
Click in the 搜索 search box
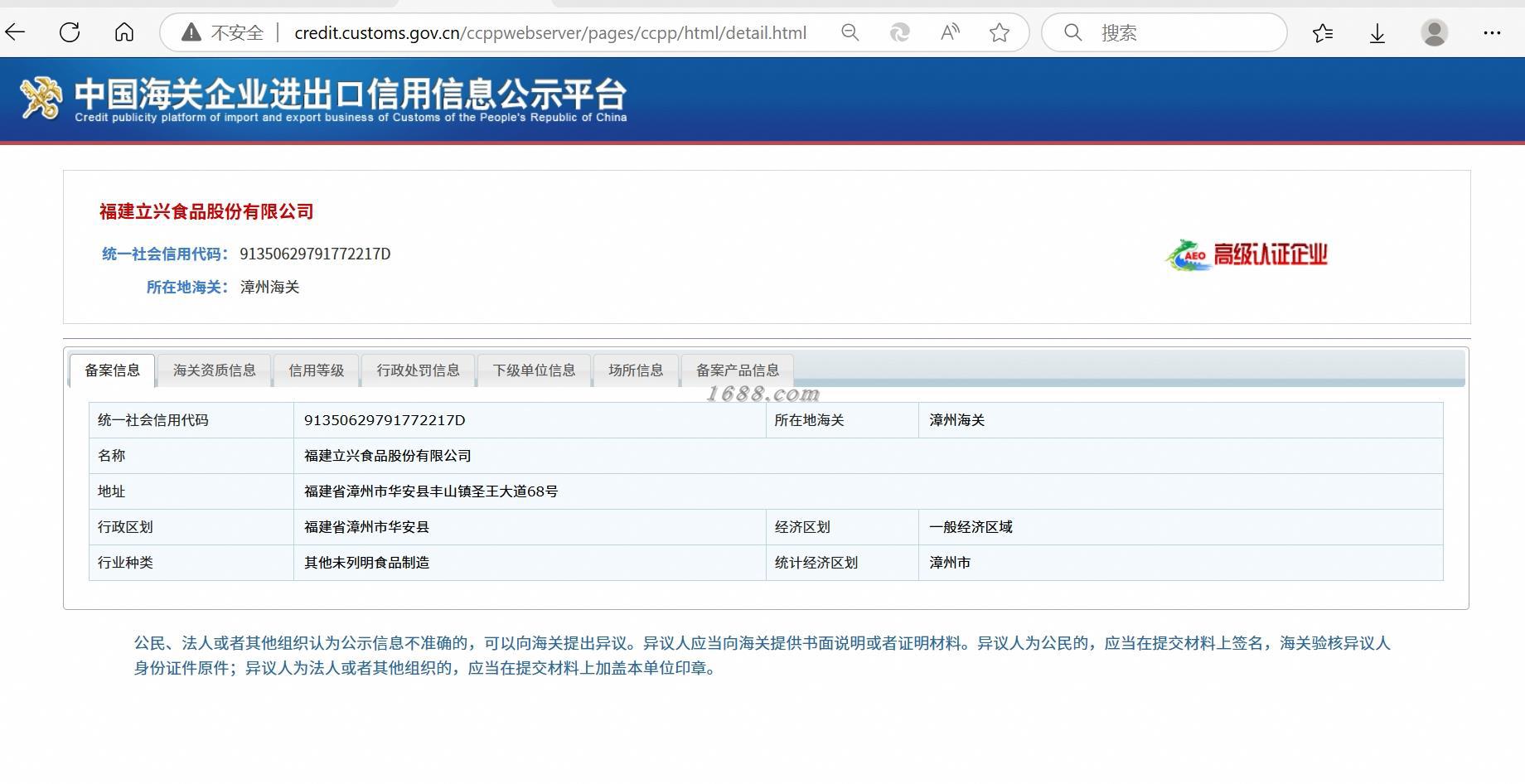click(x=1164, y=32)
